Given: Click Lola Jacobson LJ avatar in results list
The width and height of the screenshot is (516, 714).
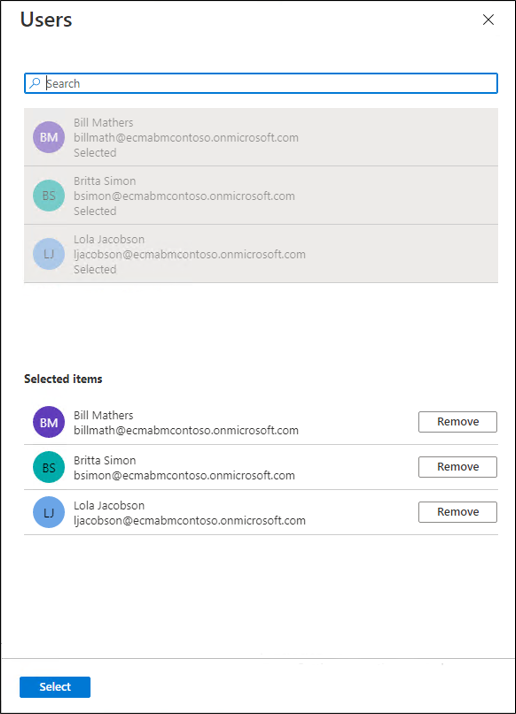Looking at the screenshot, I should tap(49, 254).
